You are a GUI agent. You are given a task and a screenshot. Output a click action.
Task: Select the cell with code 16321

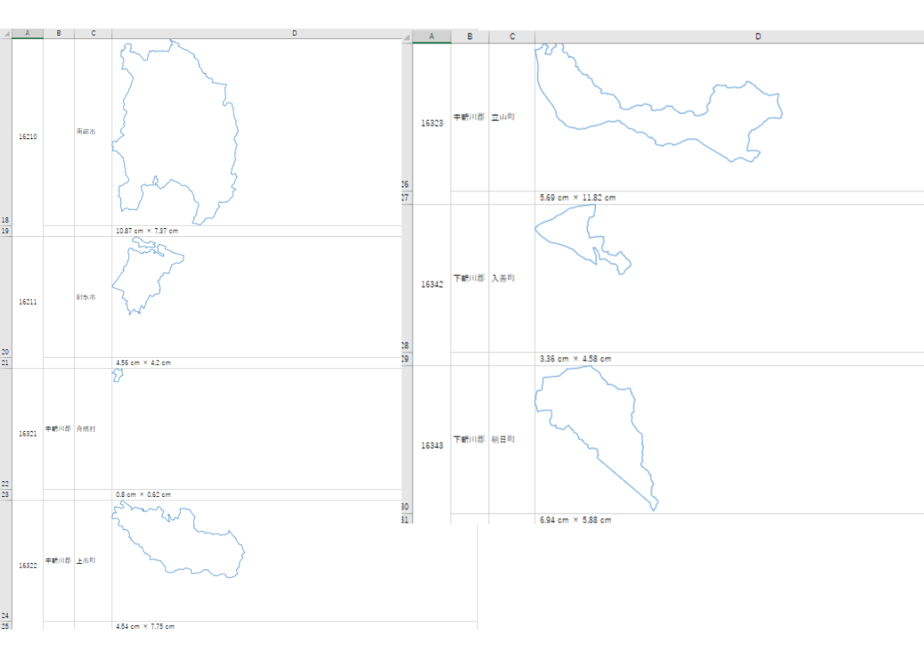click(28, 434)
